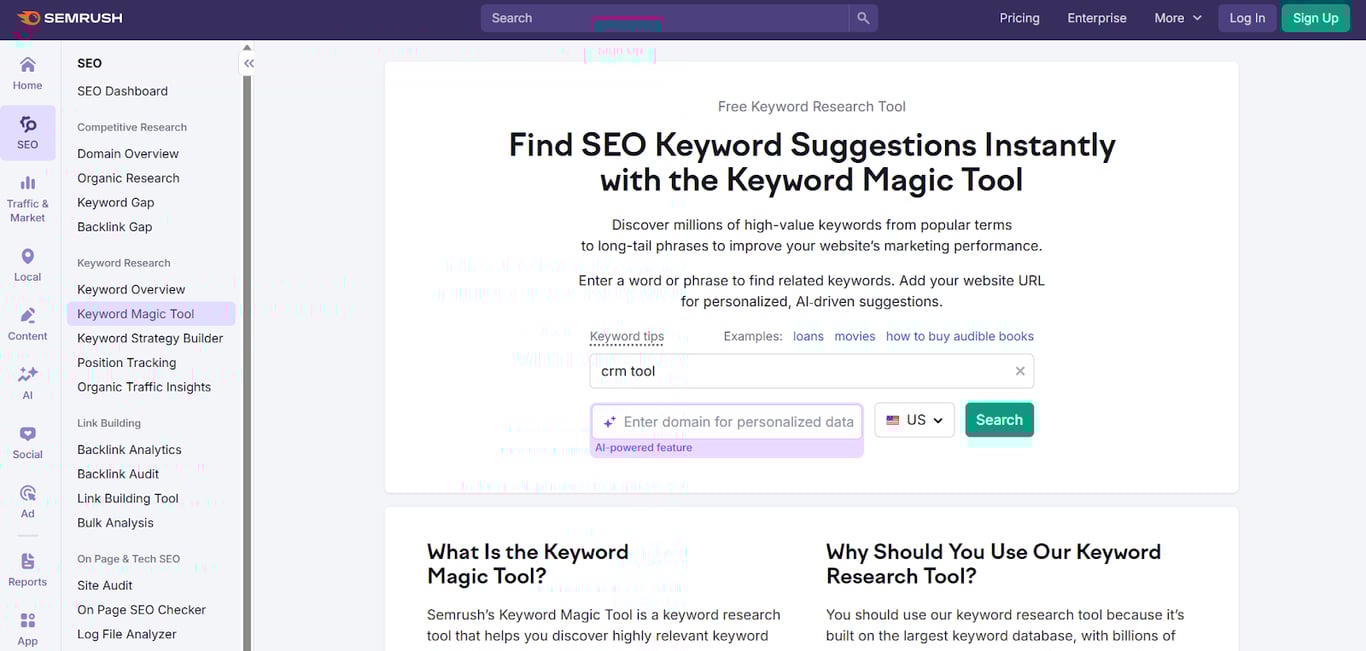This screenshot has height=651, width=1366.
Task: Open Traffic & Market section
Action: [x=28, y=198]
